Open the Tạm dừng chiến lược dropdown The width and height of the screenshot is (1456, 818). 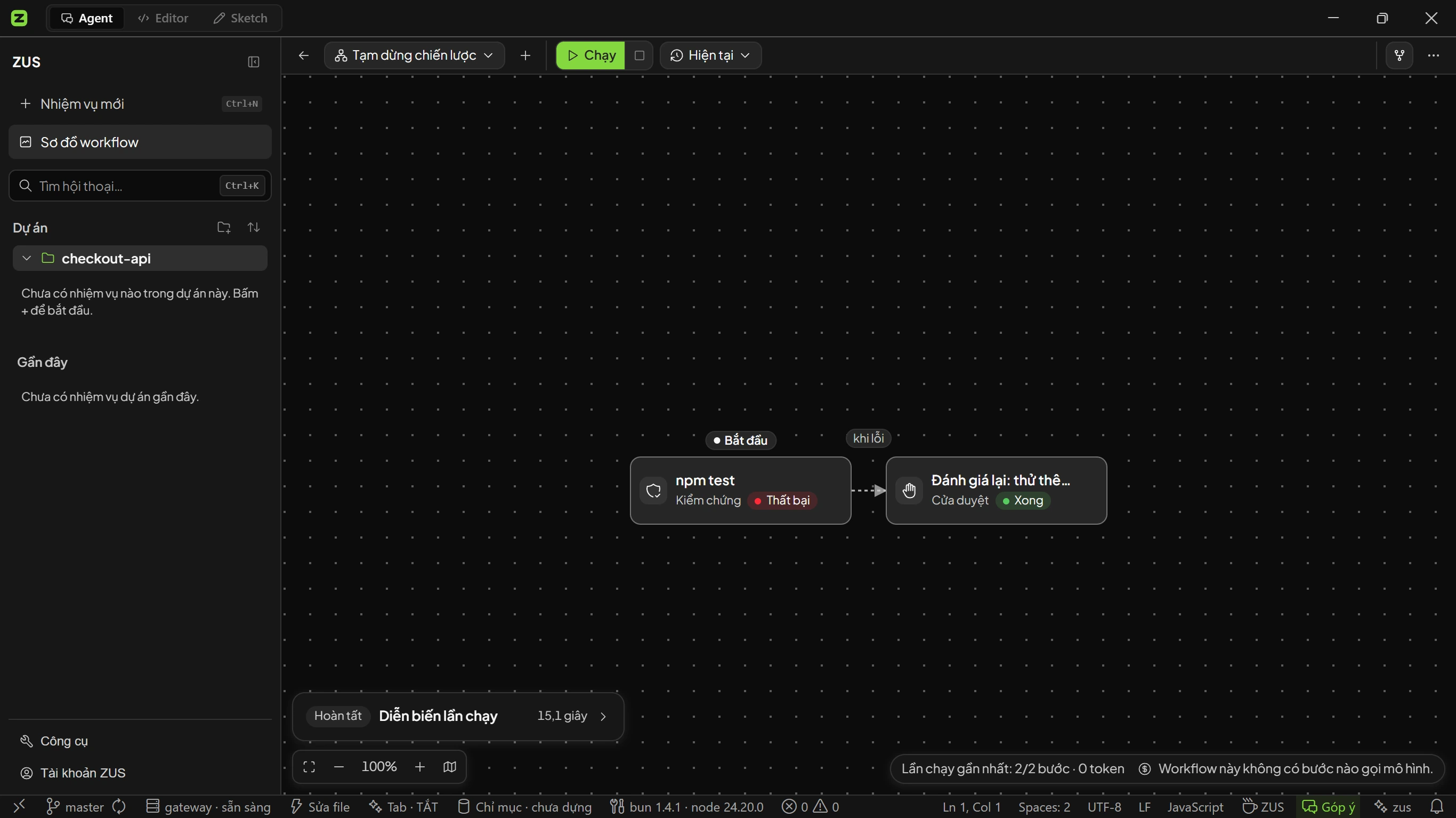coord(414,55)
